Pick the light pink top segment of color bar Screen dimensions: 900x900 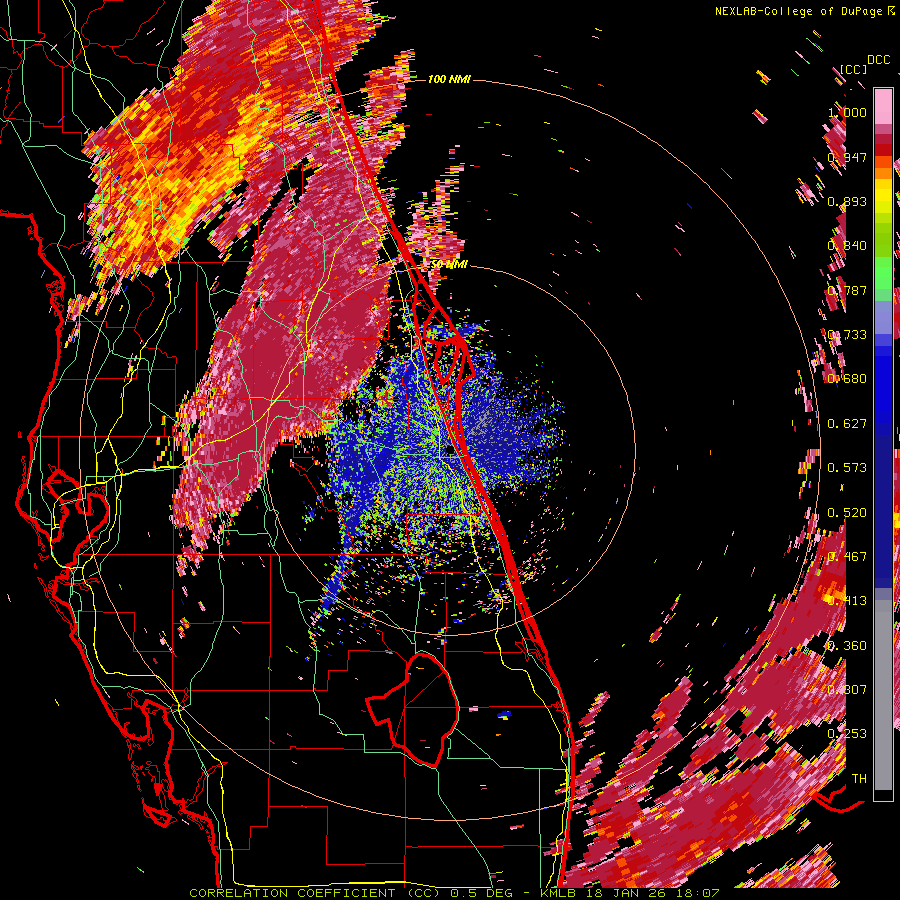point(883,106)
